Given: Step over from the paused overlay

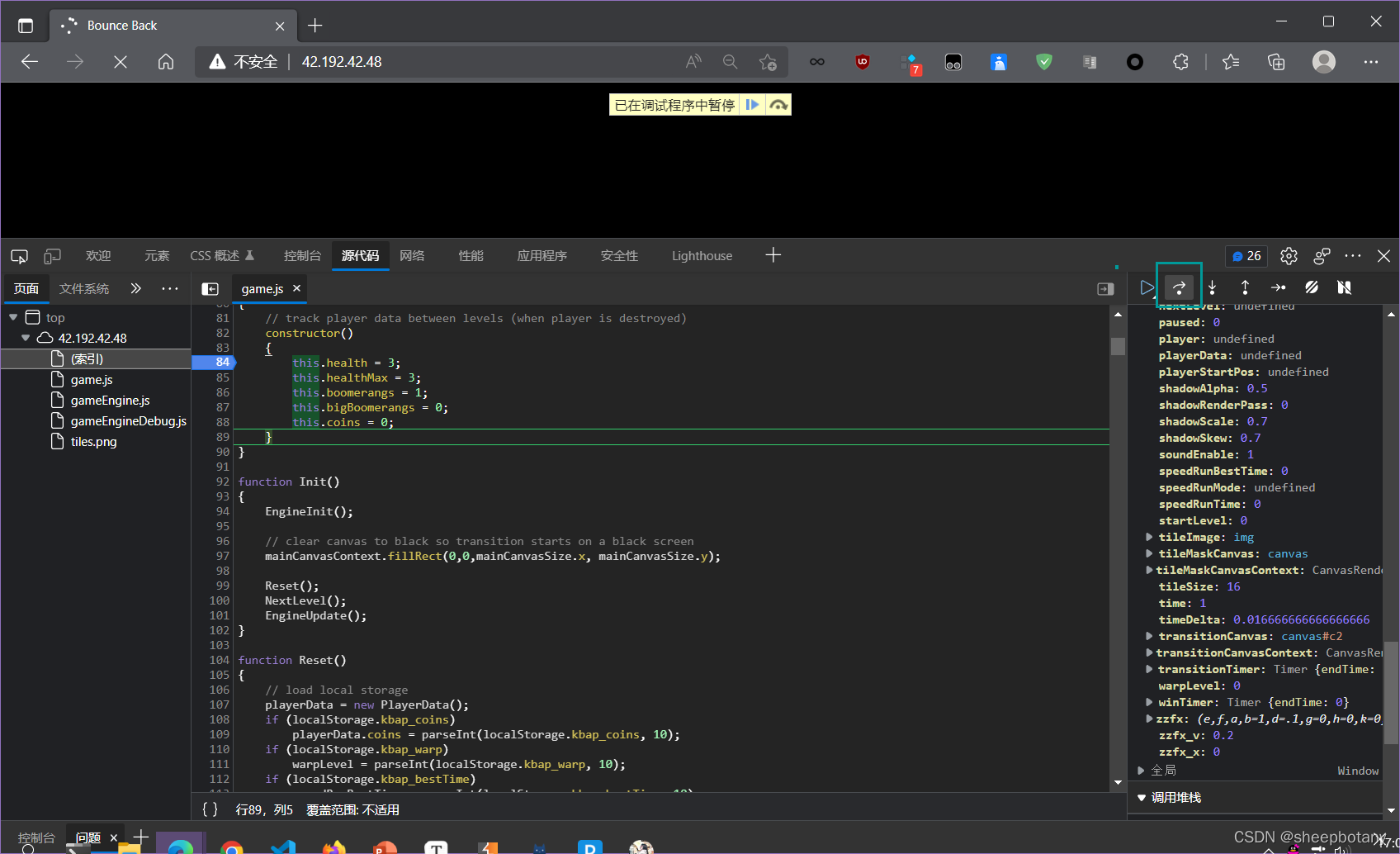Looking at the screenshot, I should pyautogui.click(x=778, y=105).
